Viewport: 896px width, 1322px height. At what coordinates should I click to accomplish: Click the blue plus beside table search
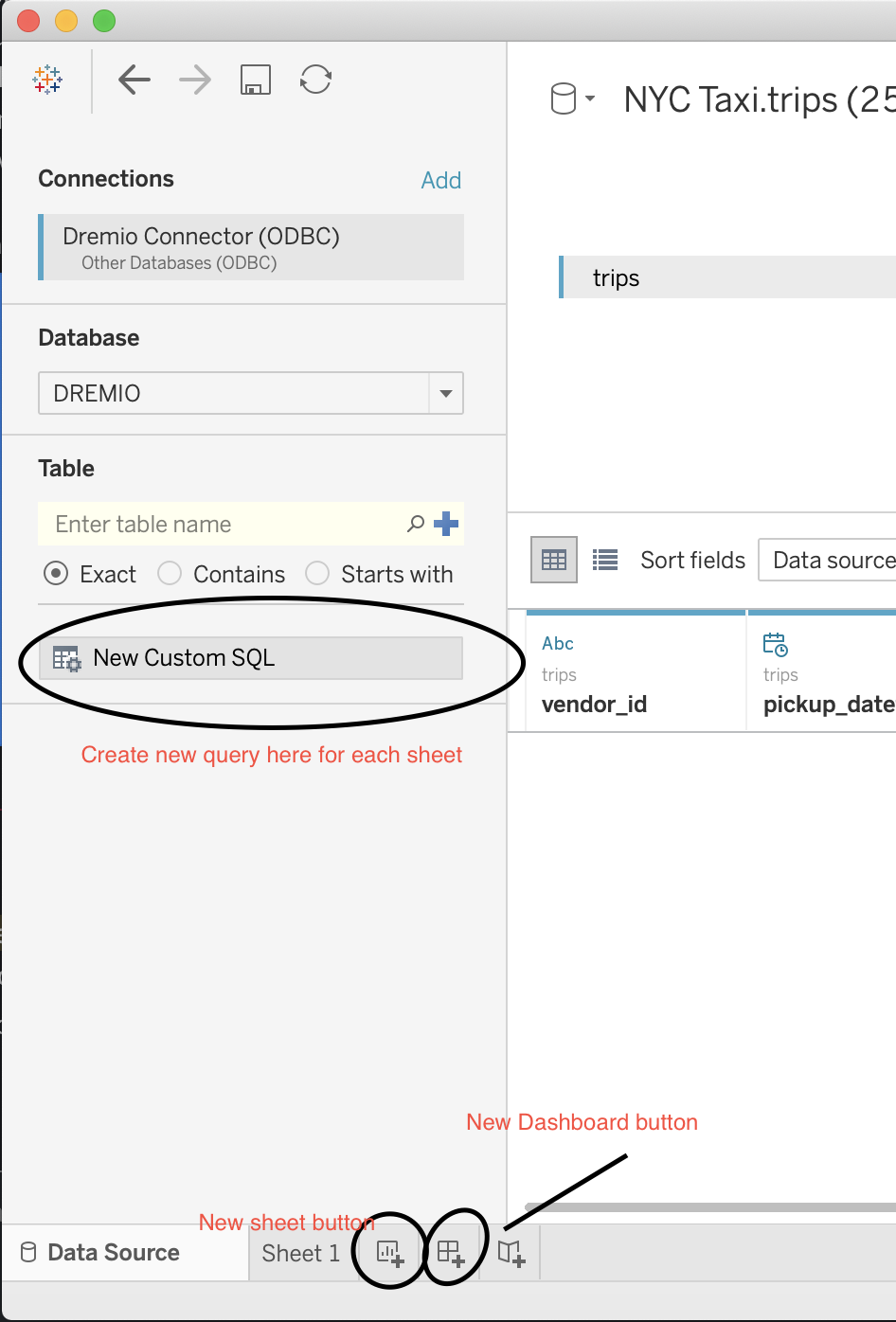tap(446, 523)
